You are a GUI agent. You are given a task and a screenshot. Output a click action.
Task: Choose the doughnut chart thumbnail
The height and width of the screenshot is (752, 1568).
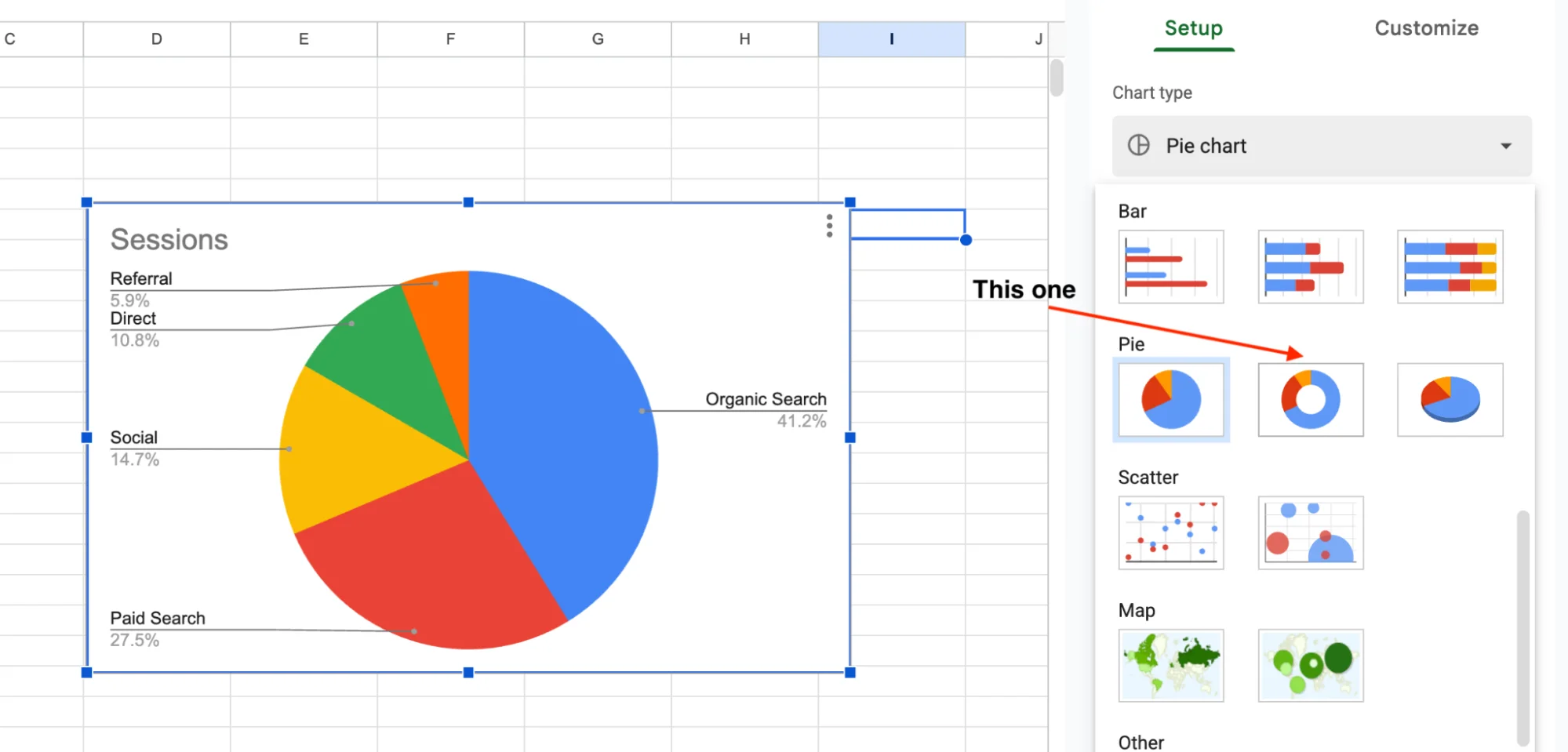1311,400
